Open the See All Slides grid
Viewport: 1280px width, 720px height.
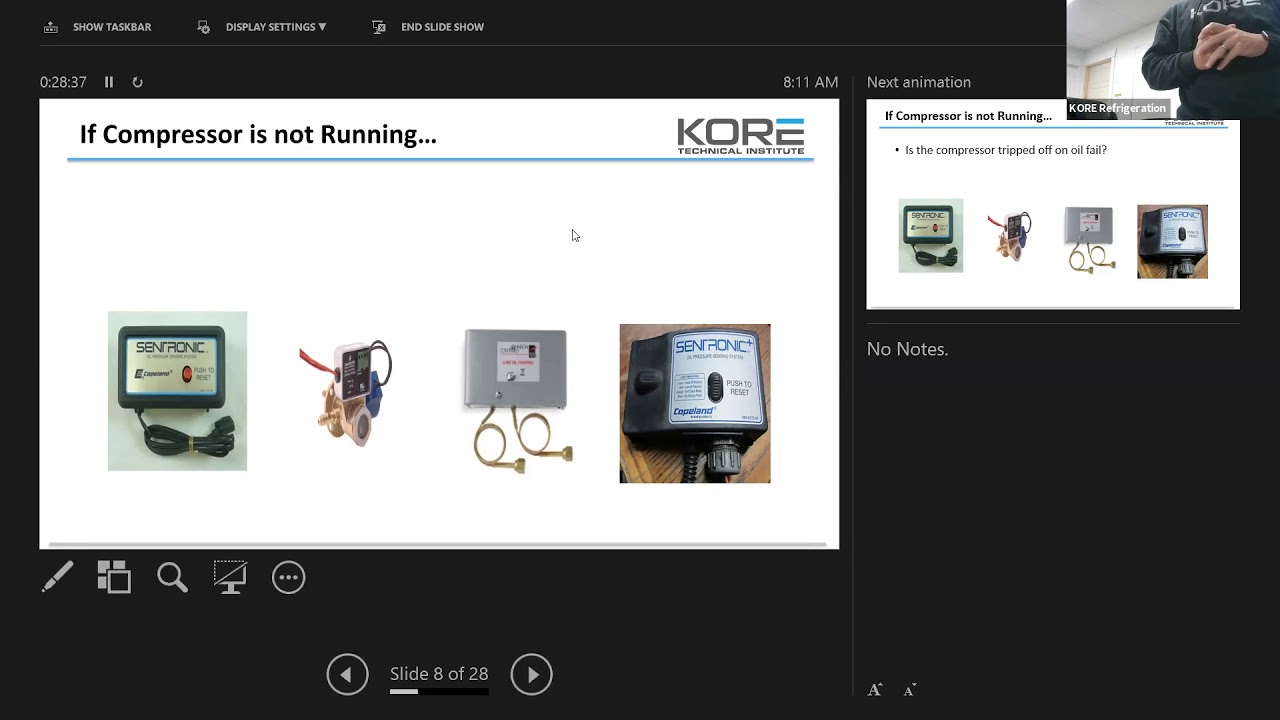click(114, 577)
